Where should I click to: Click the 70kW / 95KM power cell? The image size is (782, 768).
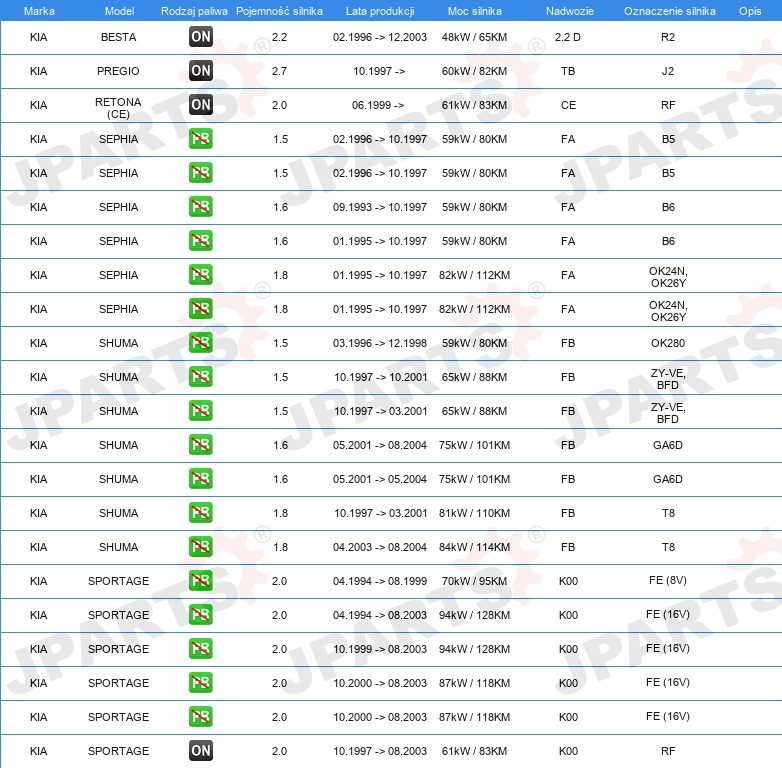coord(474,580)
